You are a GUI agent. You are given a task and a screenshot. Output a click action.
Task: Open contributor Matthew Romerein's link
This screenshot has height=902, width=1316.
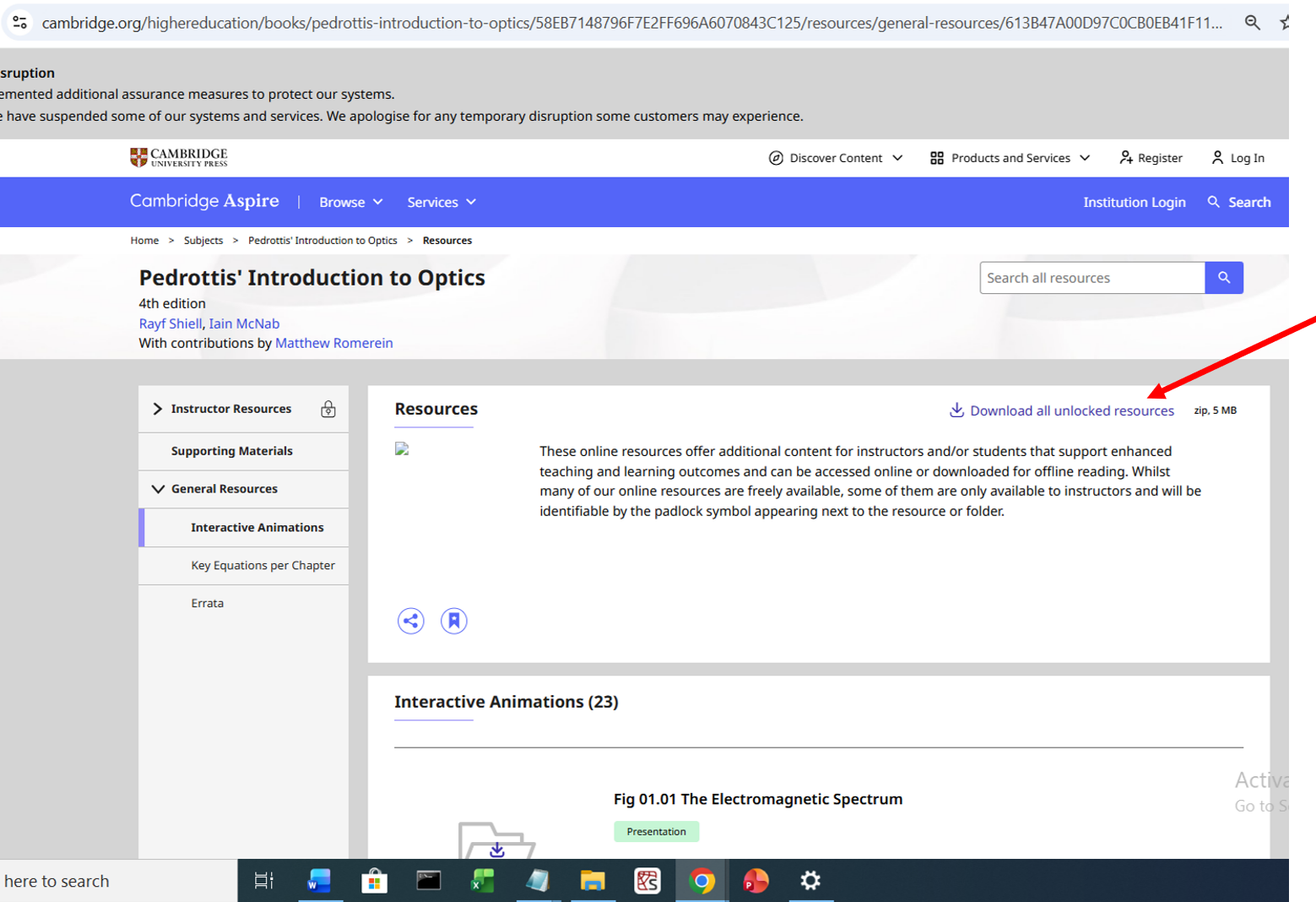334,343
